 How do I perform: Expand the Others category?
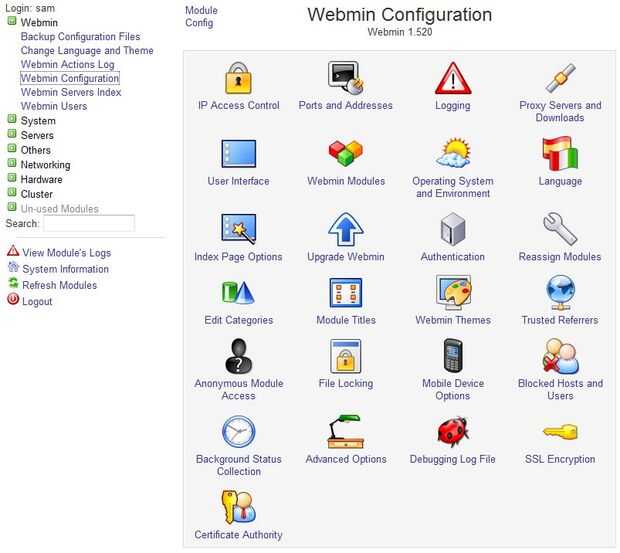pyautogui.click(x=12, y=149)
